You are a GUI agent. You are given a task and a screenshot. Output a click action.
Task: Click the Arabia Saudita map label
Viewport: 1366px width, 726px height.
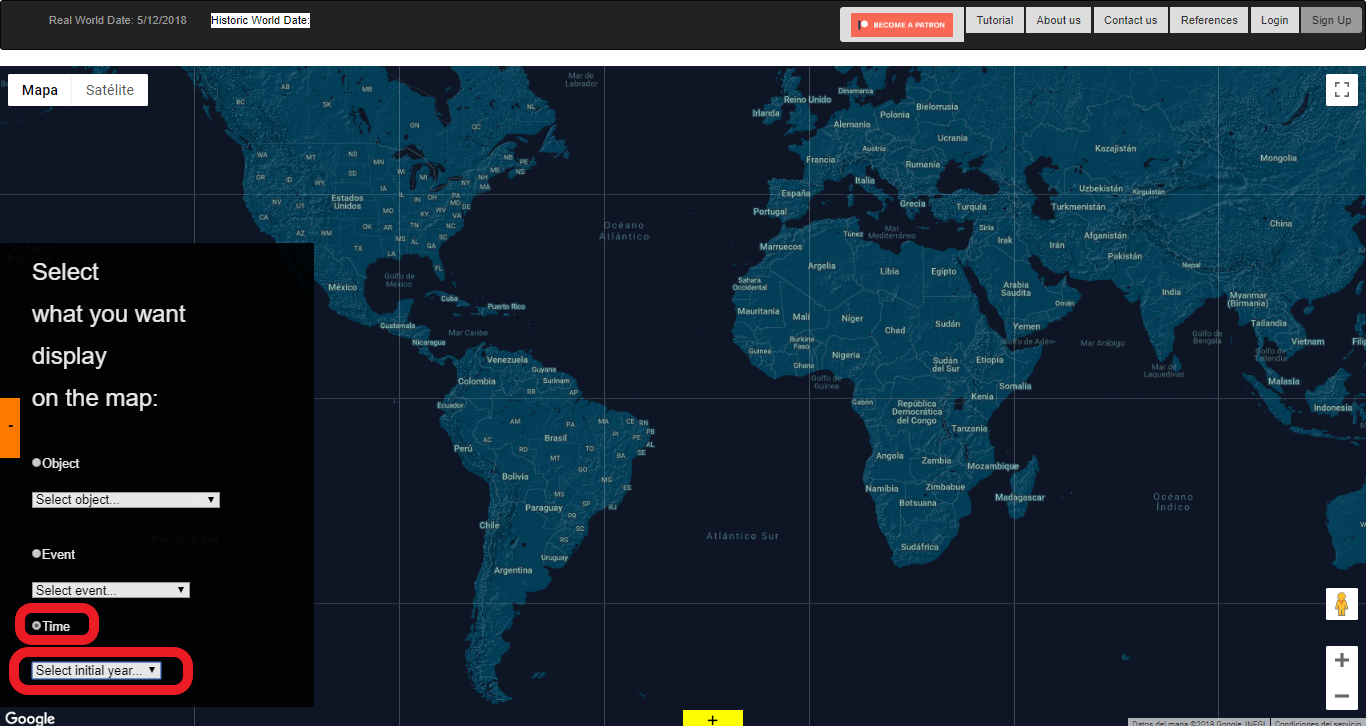(1016, 289)
